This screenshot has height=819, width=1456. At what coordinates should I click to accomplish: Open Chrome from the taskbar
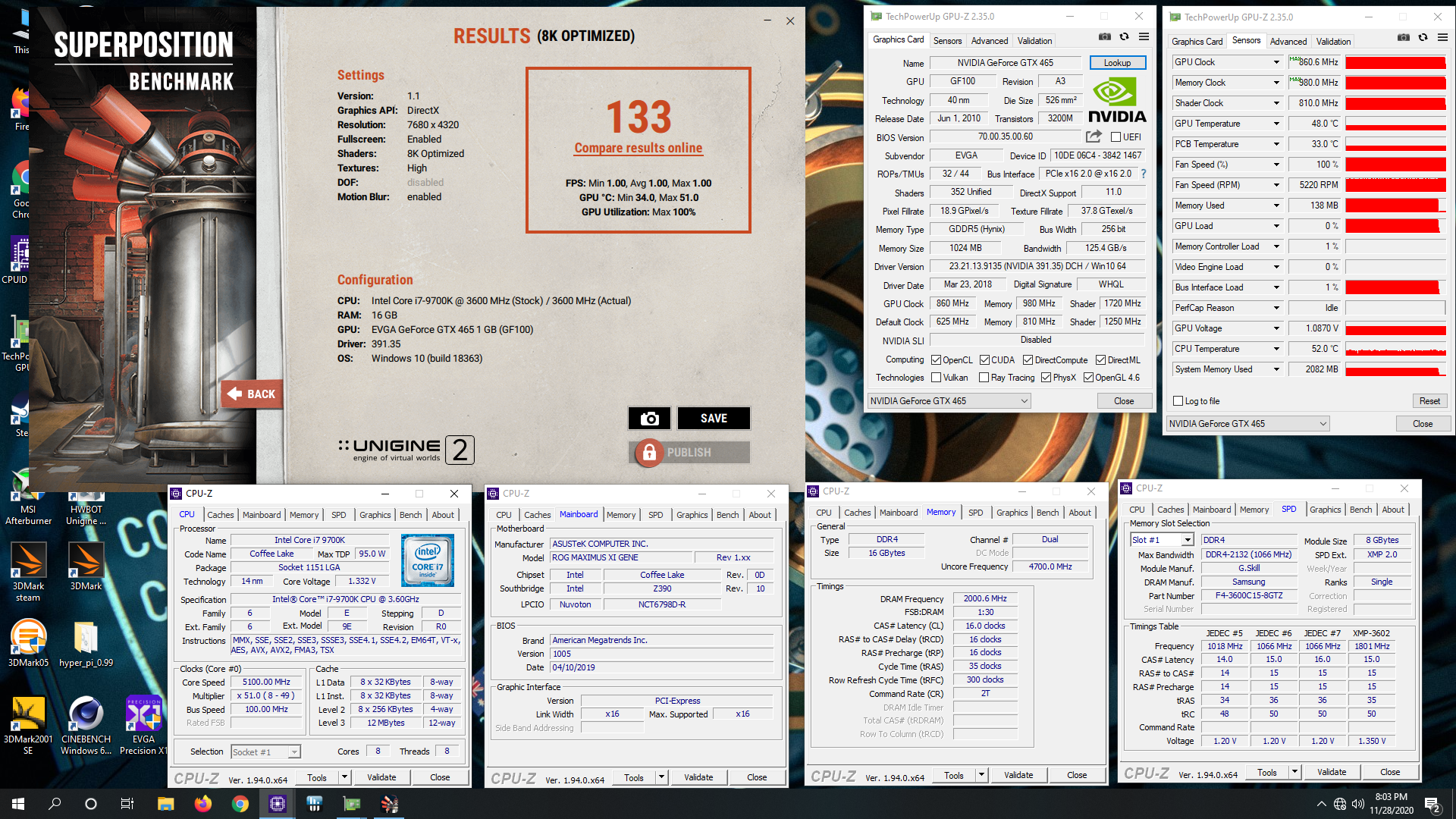coord(240,804)
